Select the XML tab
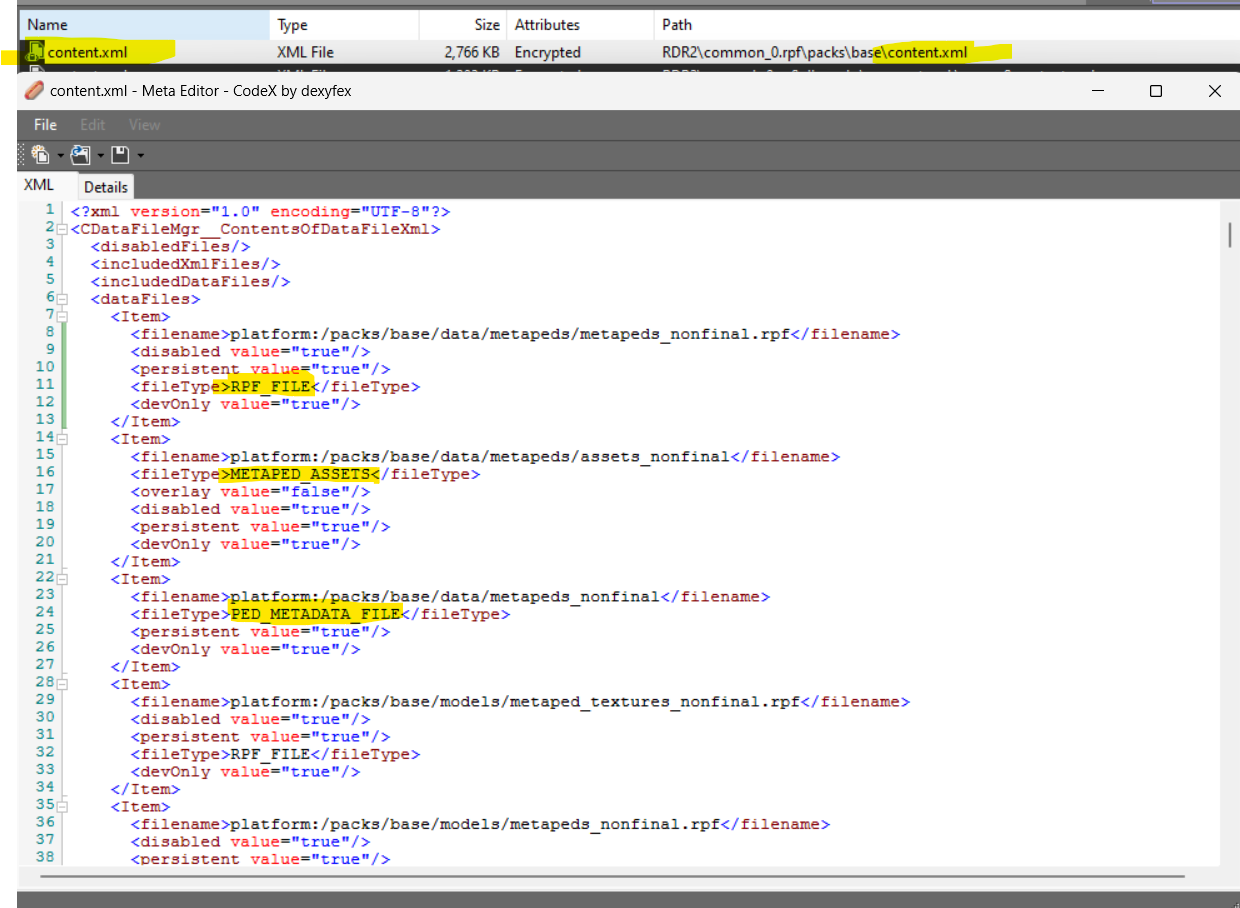Screen dimensions: 1240x908 pos(37,185)
